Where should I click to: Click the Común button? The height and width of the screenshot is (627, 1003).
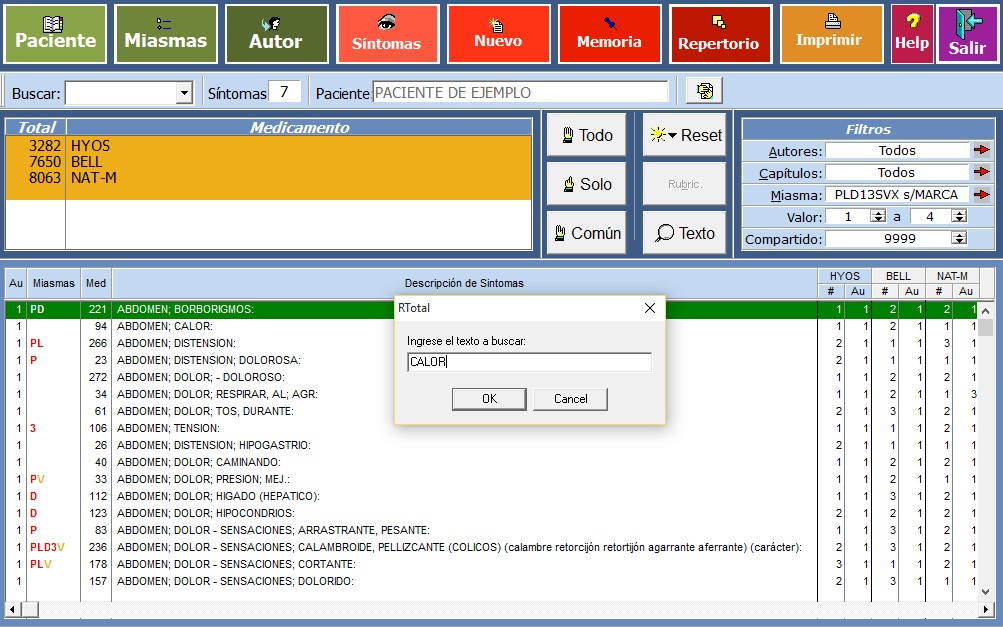tap(586, 233)
